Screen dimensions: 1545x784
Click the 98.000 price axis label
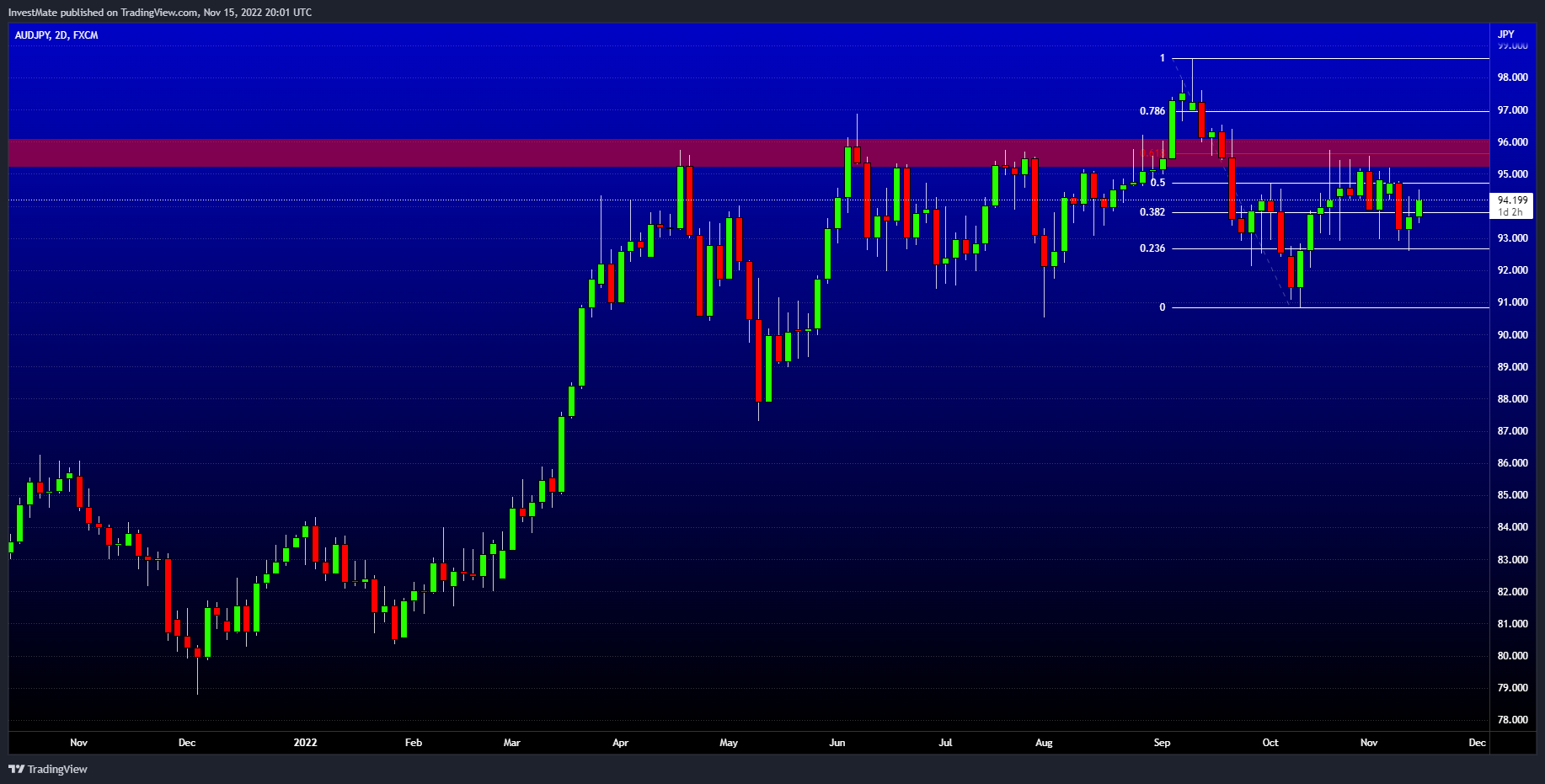click(1512, 77)
